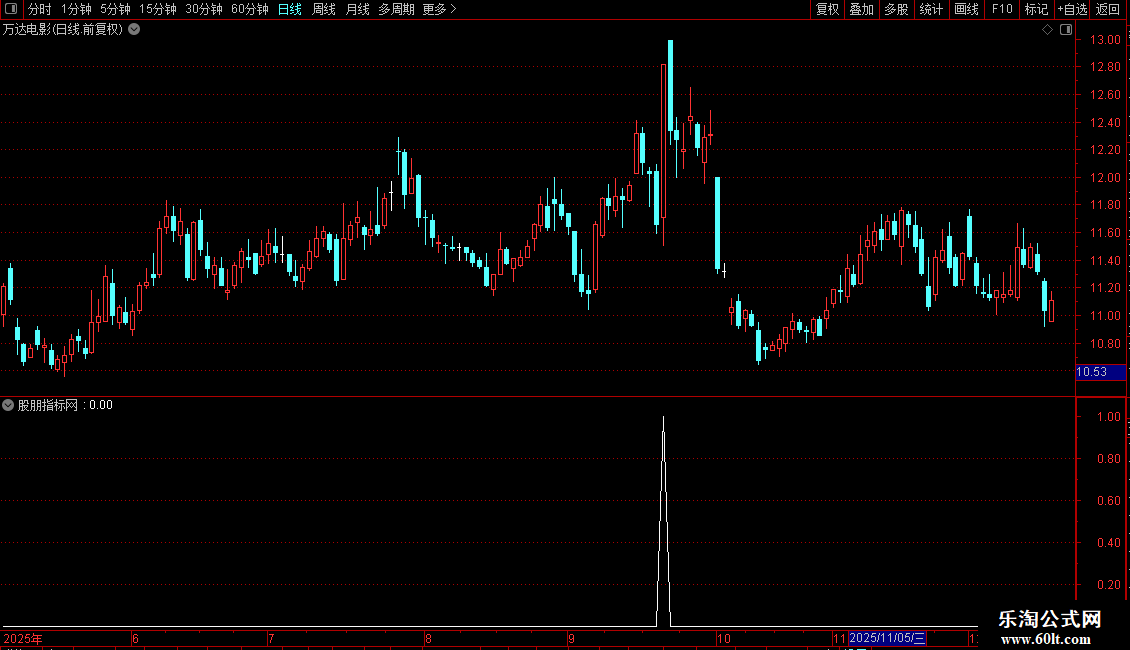
Task: Click month 7 on the timeline
Action: 271,638
